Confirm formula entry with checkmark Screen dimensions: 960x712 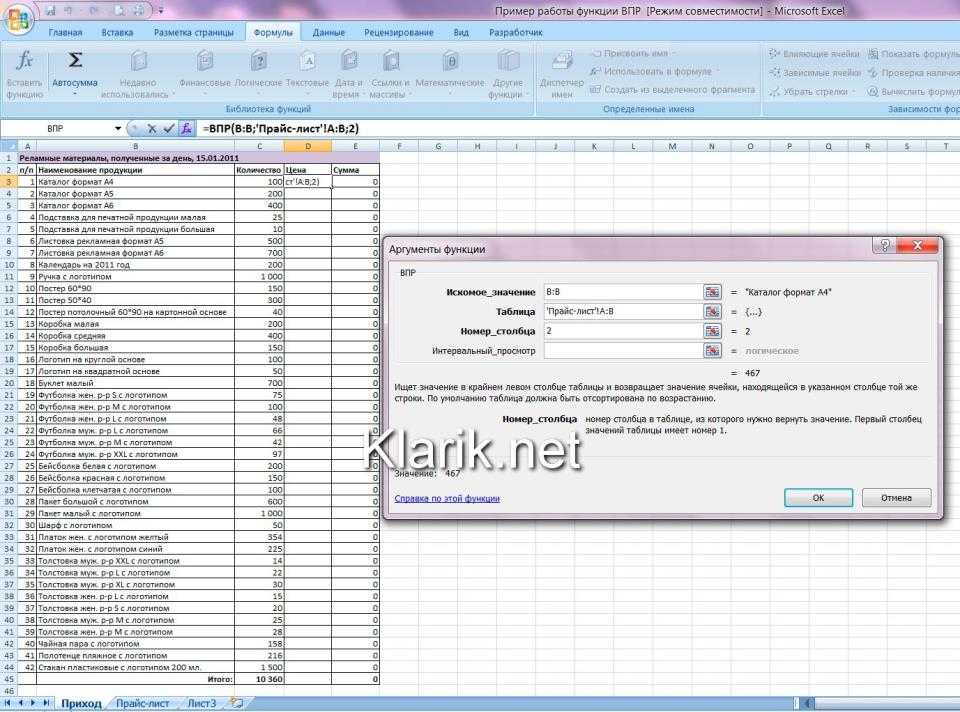tap(168, 129)
